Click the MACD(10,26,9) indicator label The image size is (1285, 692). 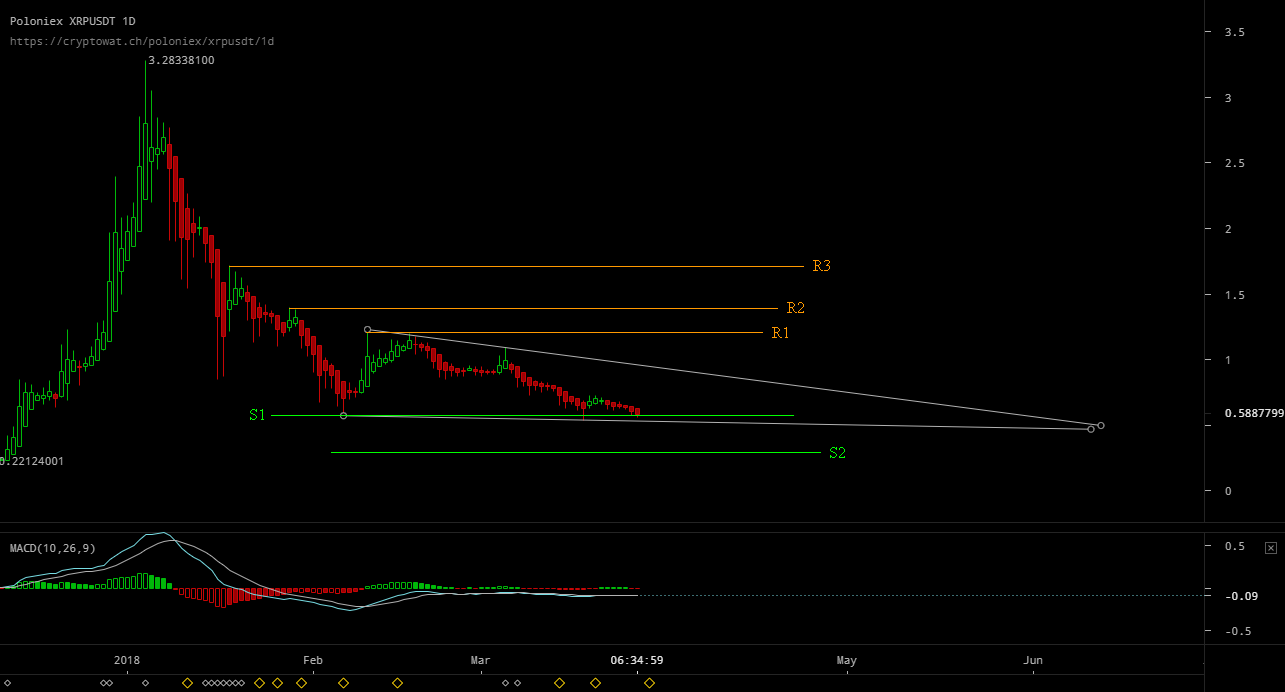click(x=51, y=548)
